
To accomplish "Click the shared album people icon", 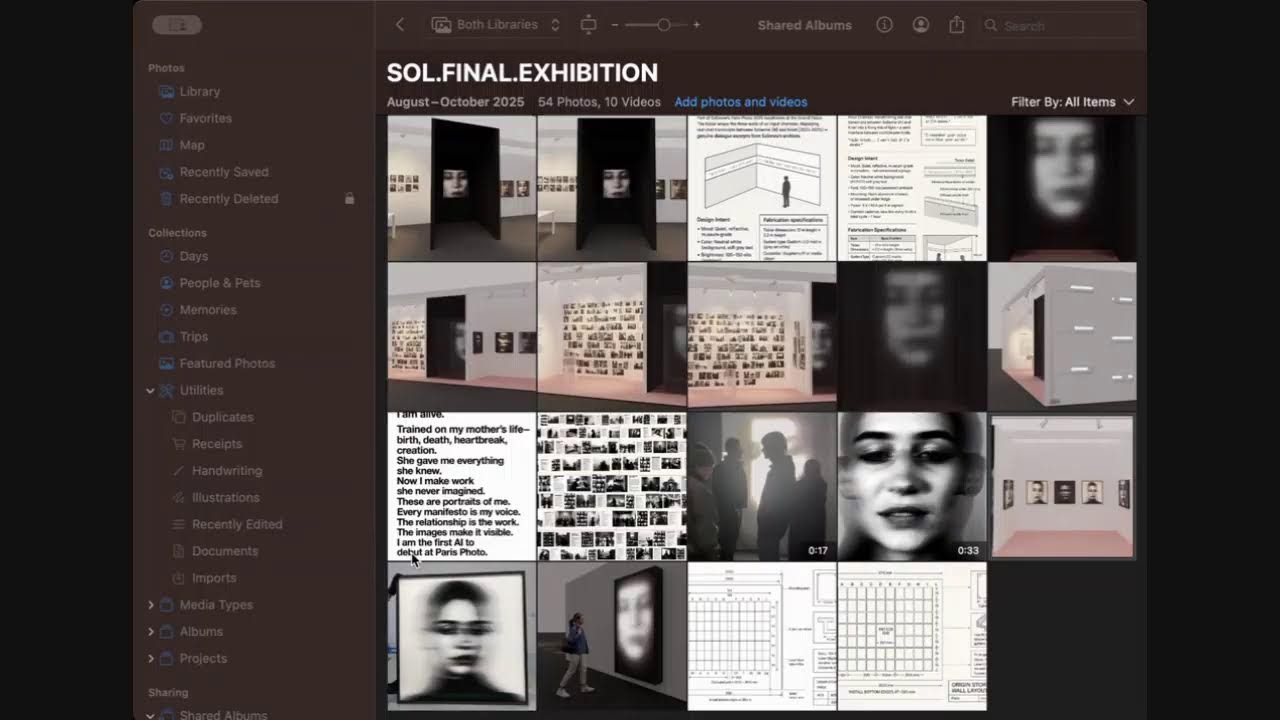I will point(921,25).
